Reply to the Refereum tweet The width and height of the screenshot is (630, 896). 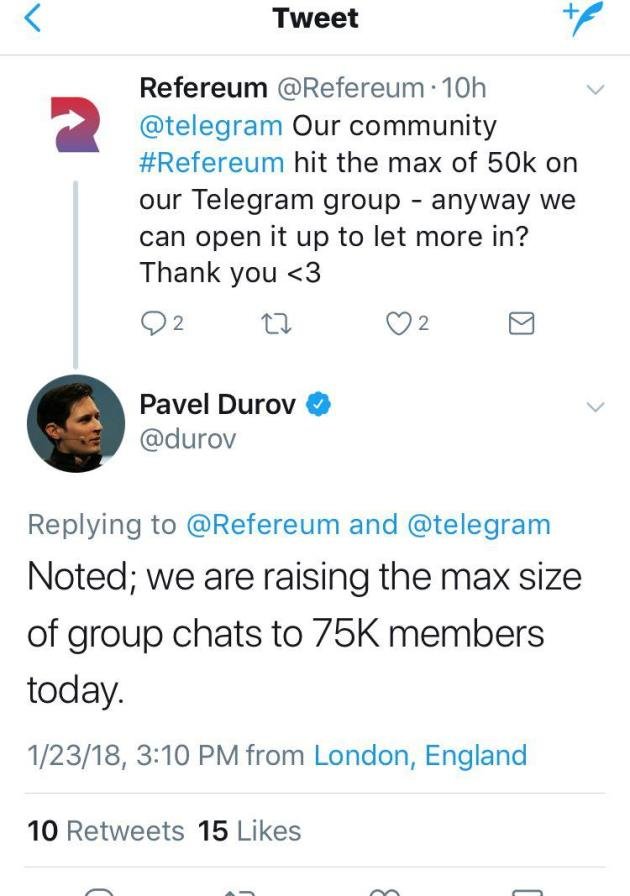pyautogui.click(x=162, y=323)
